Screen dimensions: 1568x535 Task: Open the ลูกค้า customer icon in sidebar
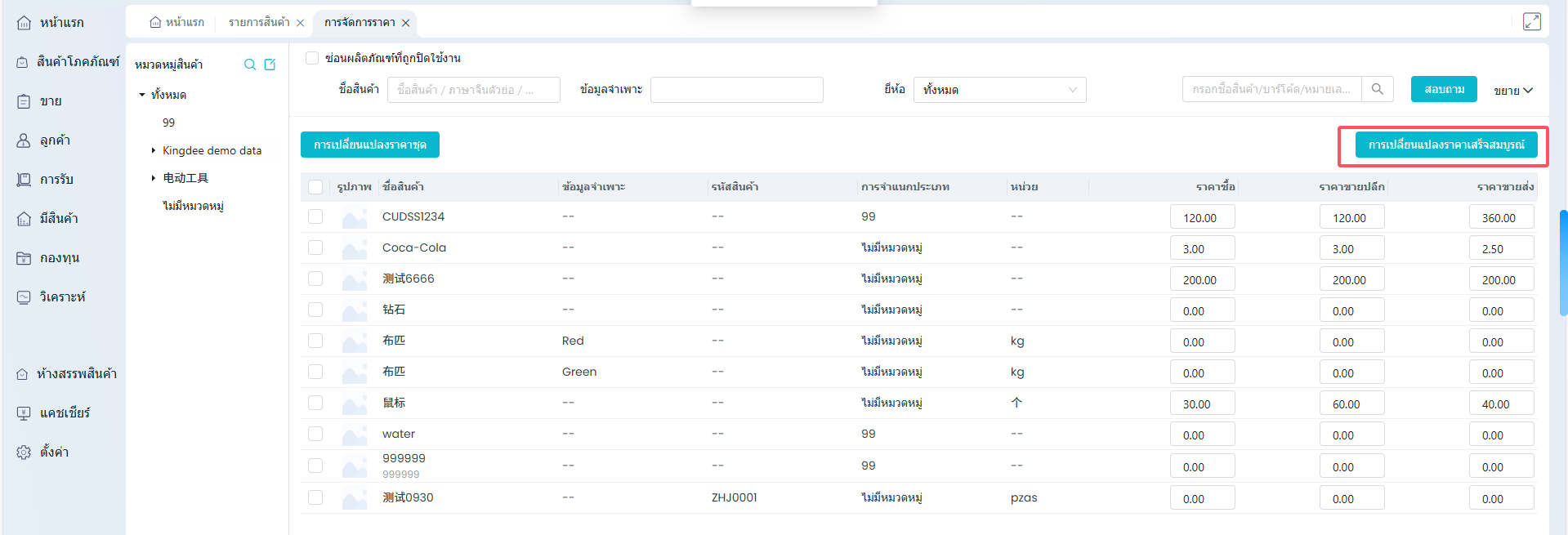pos(24,140)
